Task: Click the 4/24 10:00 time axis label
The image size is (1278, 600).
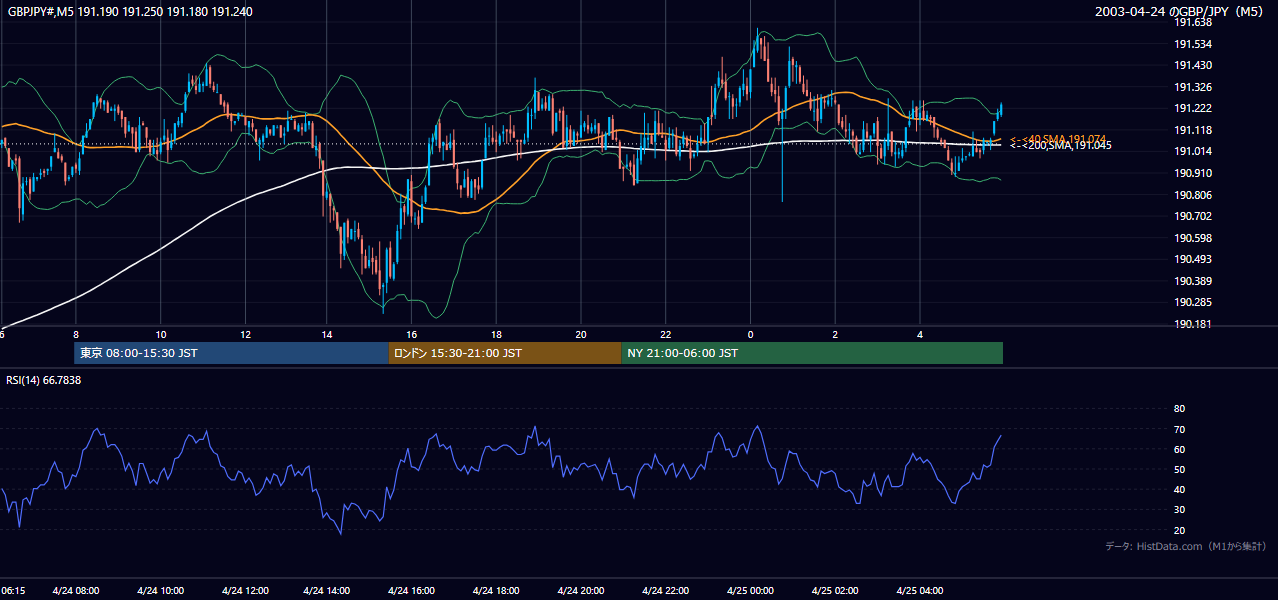Action: coord(160,591)
